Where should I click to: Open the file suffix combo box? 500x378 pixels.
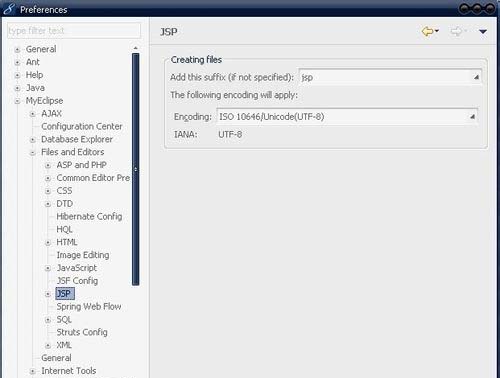tap(390, 77)
